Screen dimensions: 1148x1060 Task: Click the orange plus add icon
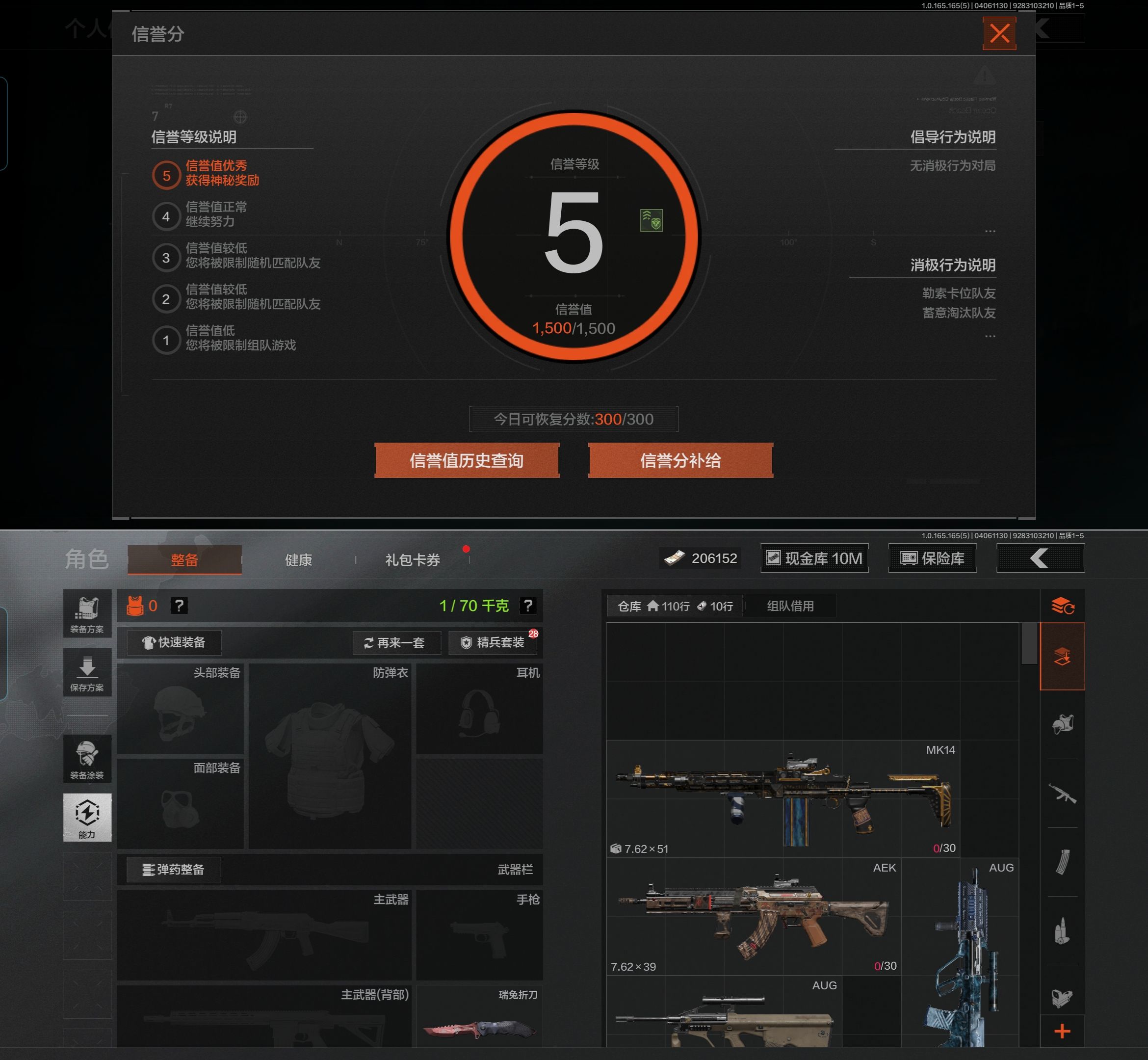pyautogui.click(x=1062, y=1031)
